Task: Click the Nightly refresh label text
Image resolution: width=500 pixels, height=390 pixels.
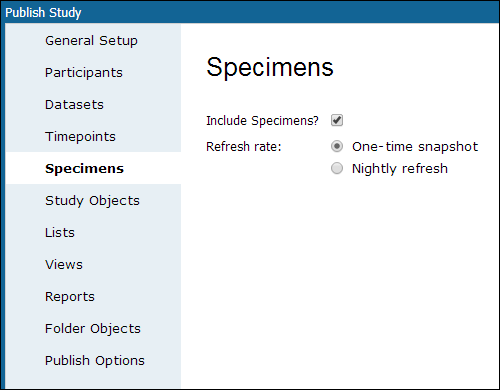Action: point(400,169)
